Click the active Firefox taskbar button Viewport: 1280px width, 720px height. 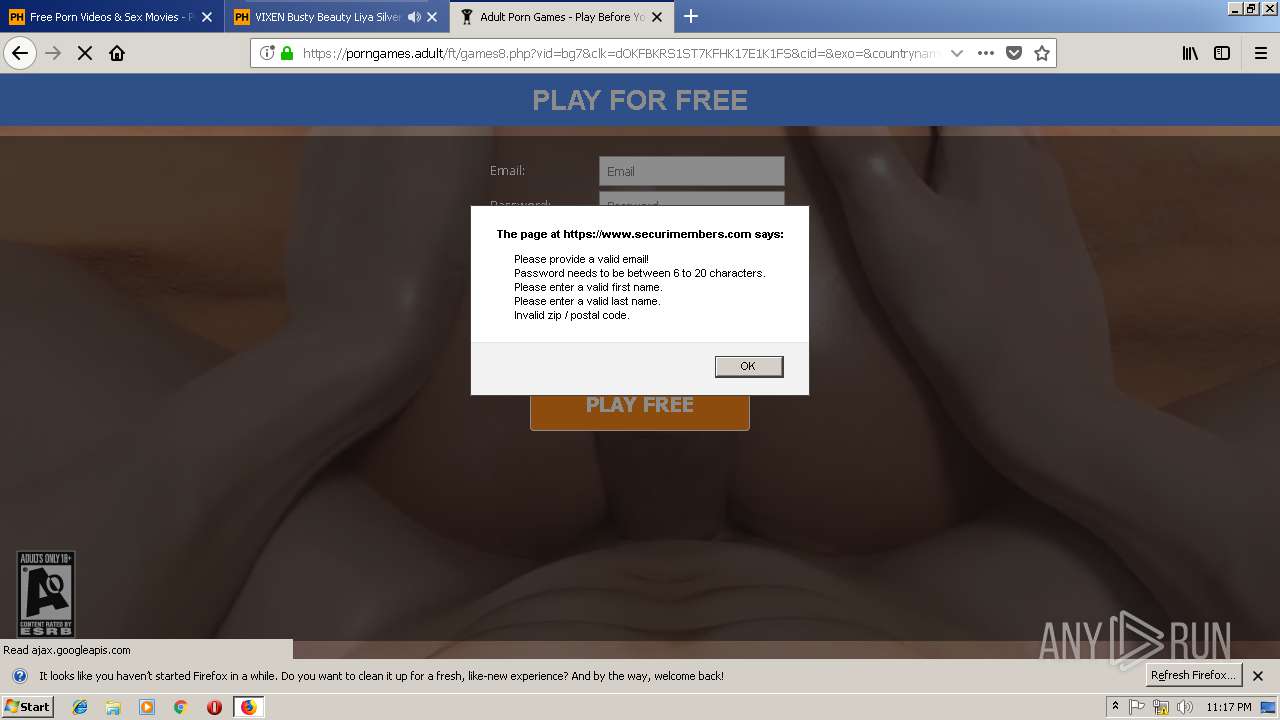[x=248, y=707]
